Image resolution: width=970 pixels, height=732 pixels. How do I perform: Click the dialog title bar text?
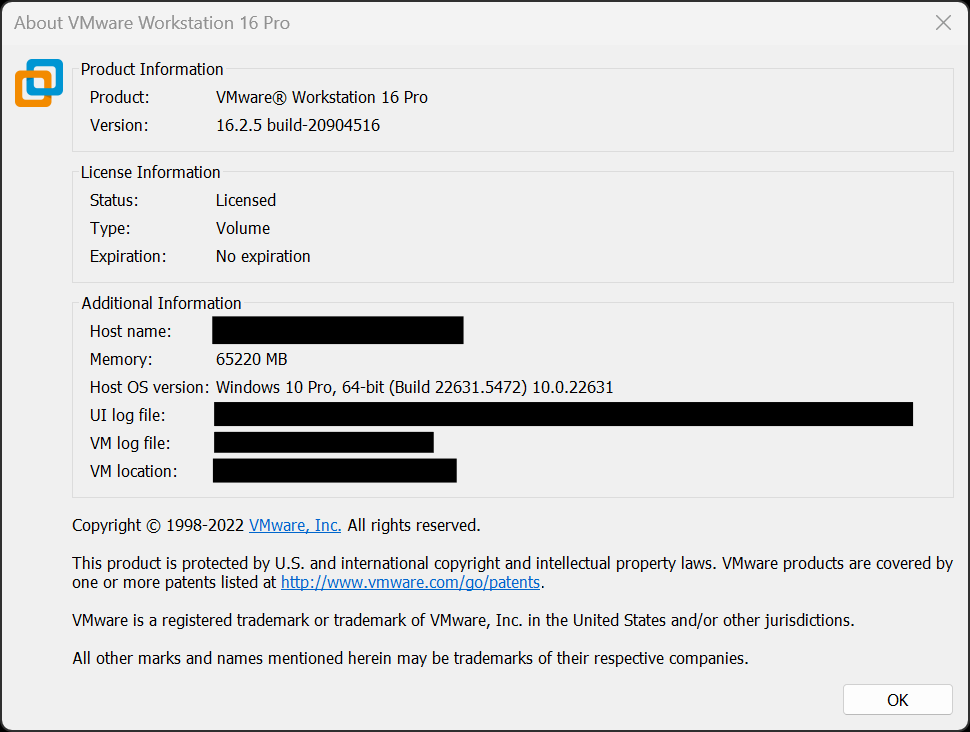(x=152, y=23)
